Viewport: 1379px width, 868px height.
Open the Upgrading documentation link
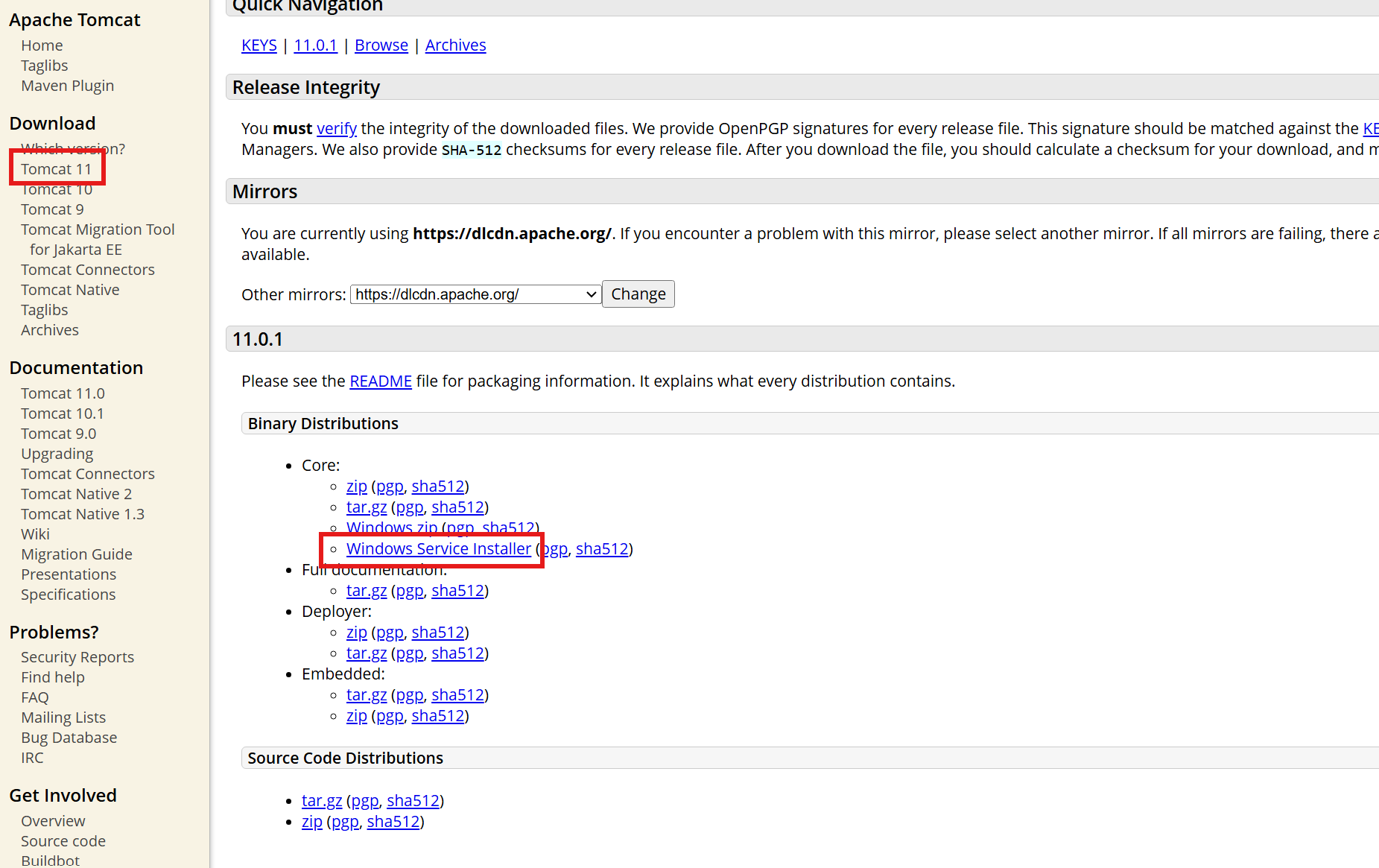coord(57,454)
